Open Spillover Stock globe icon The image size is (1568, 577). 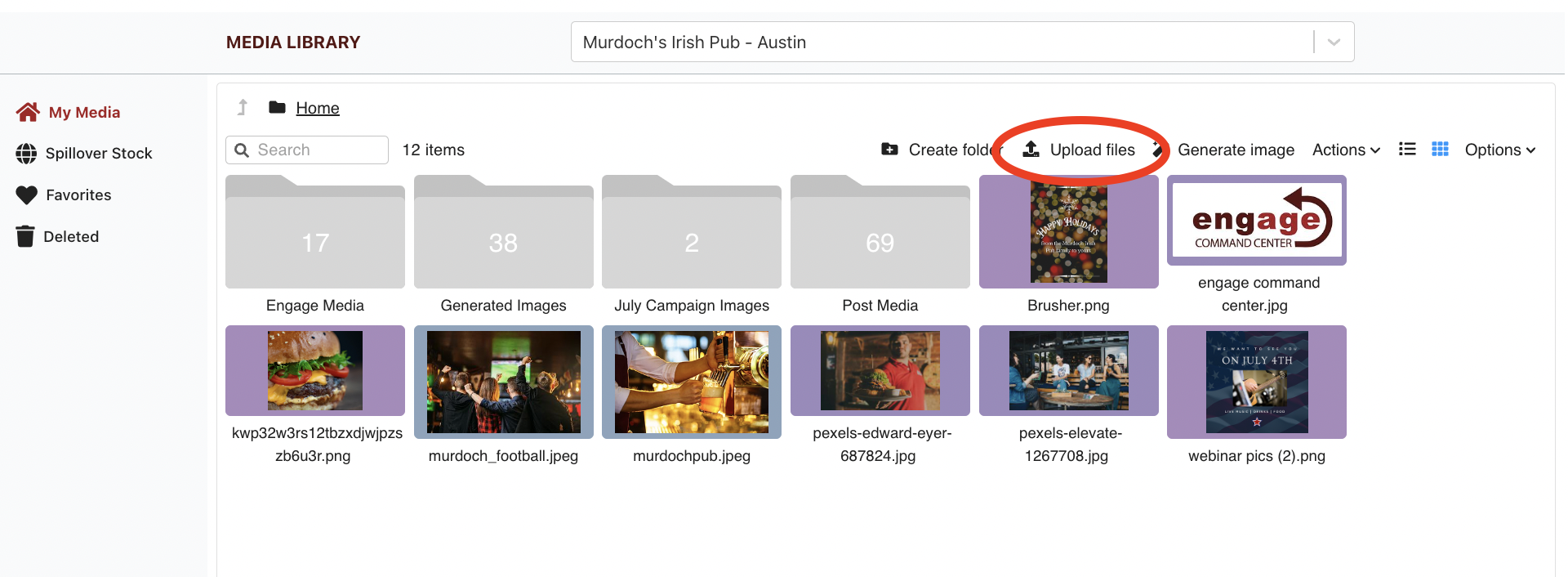pyautogui.click(x=26, y=154)
